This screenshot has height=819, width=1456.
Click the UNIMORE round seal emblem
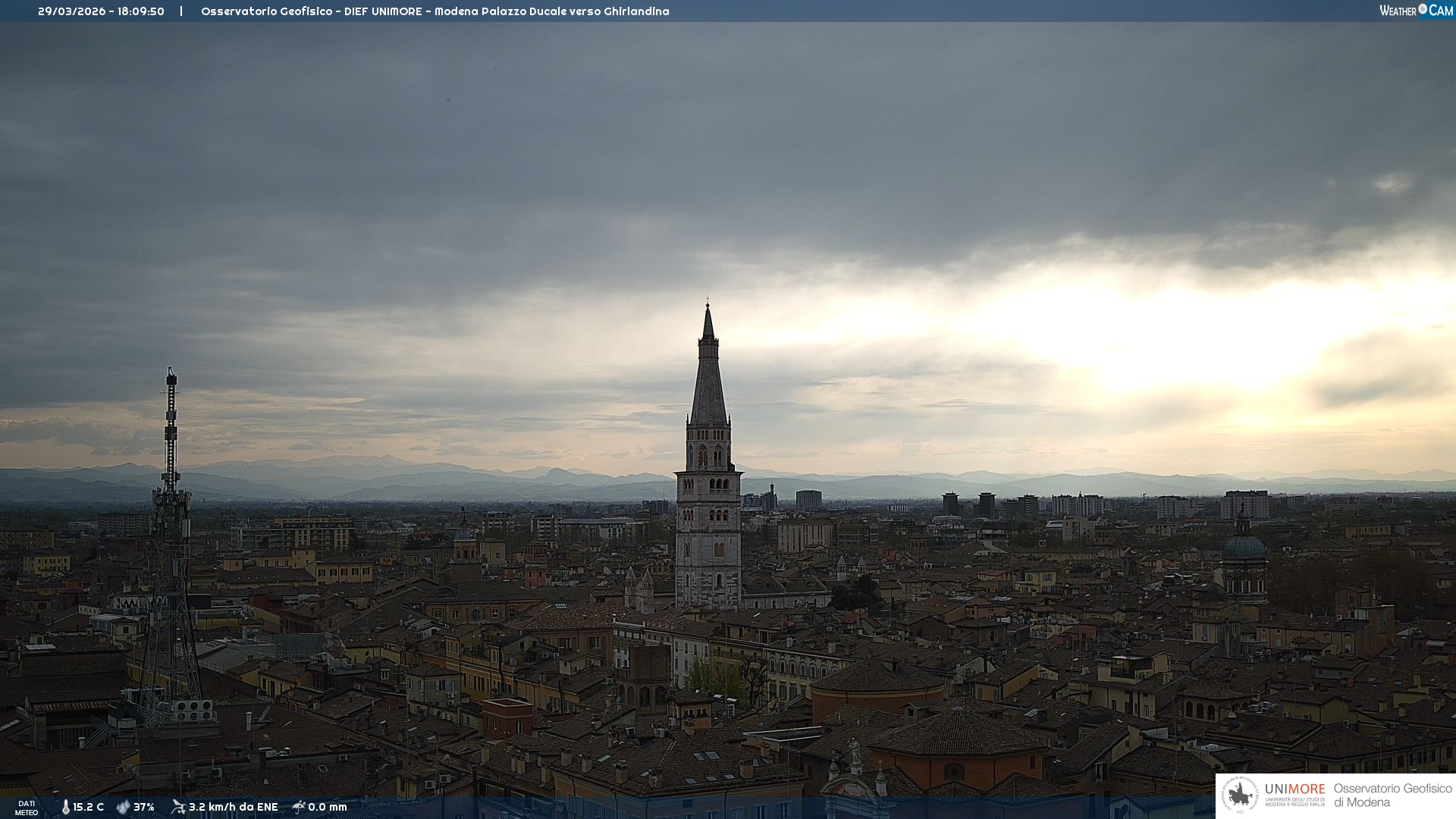coord(1240,795)
